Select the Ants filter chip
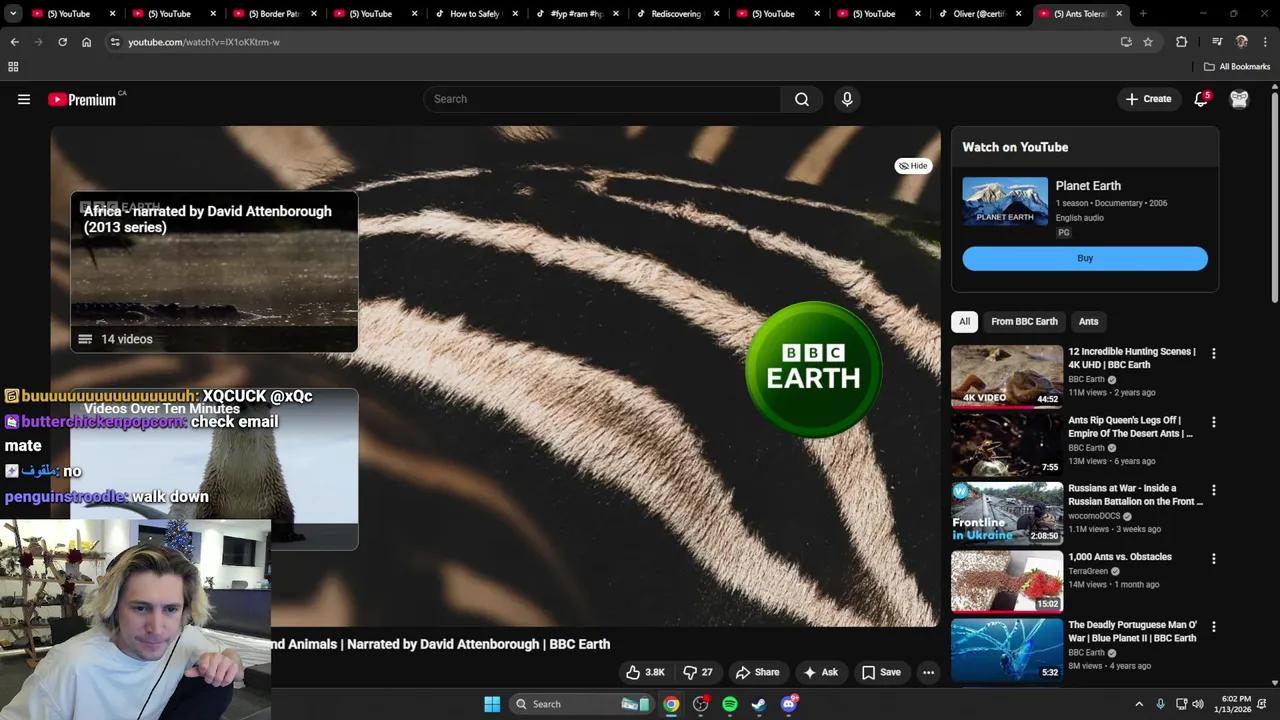 pos(1088,321)
